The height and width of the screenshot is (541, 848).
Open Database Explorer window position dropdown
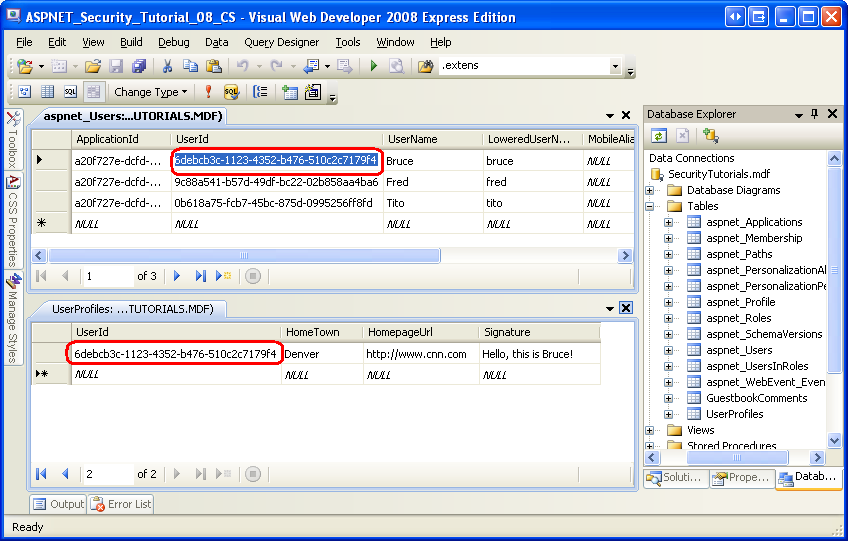[798, 115]
